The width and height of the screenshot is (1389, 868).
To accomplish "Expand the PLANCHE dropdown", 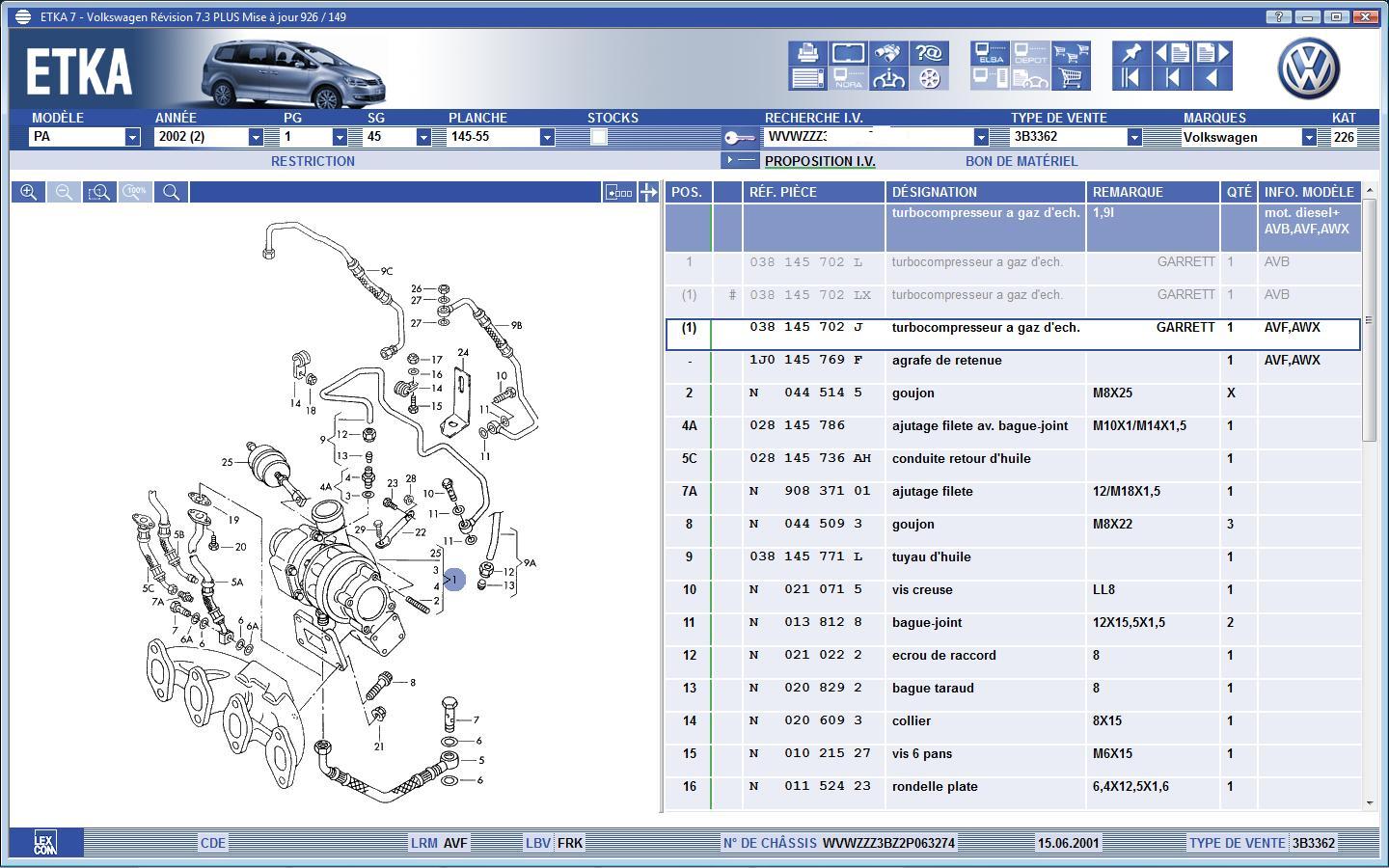I will 547,137.
